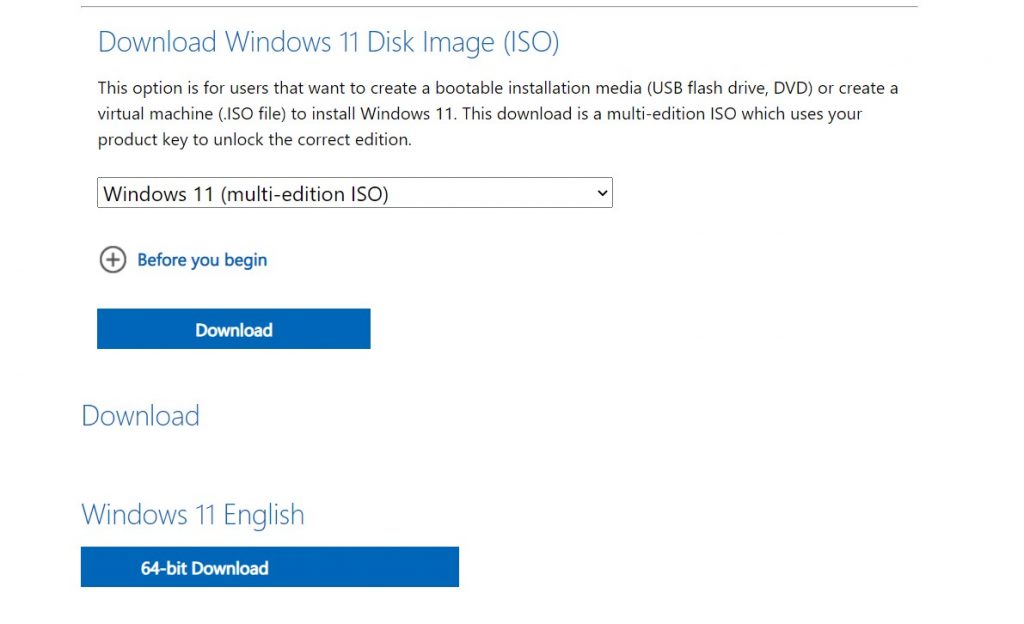Image resolution: width=1024 pixels, height=624 pixels.
Task: Click inside the edition selection field
Action: (x=300, y=192)
